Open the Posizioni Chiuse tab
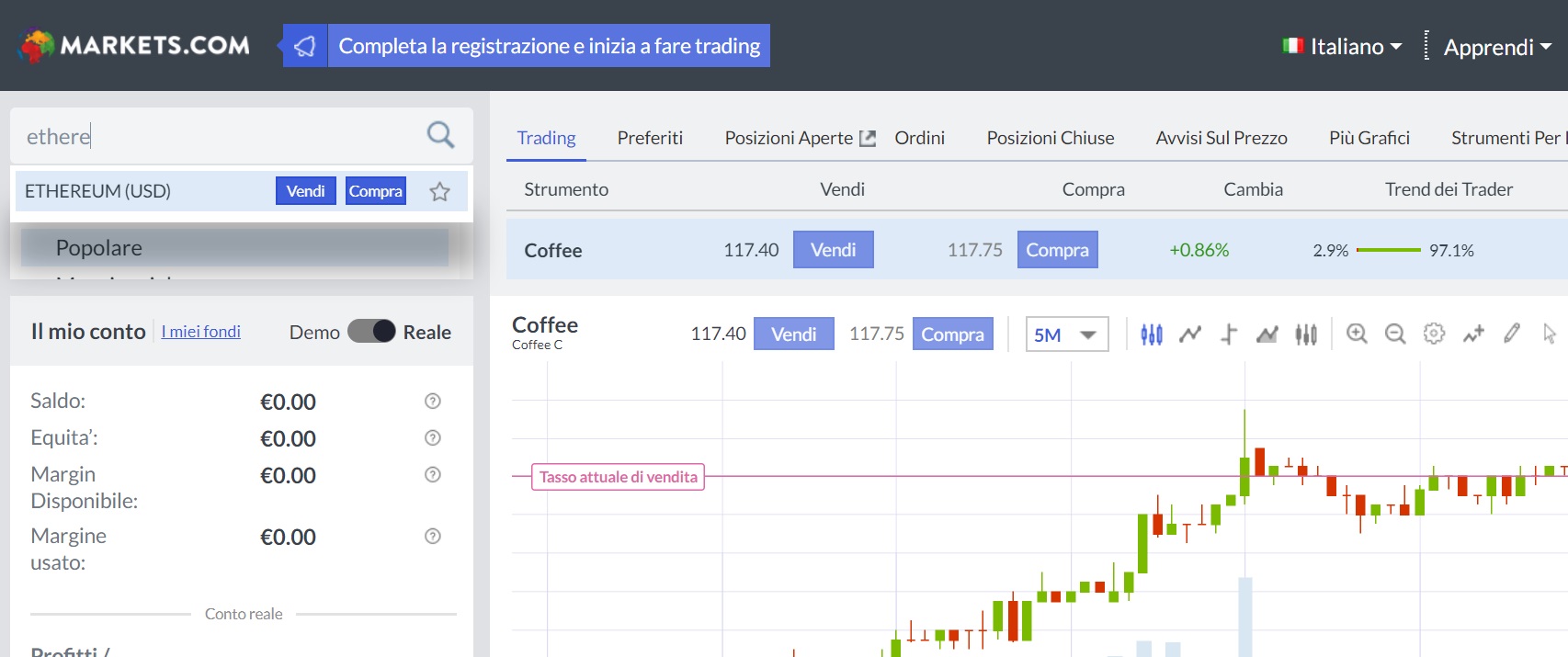This screenshot has height=657, width=1568. (x=1050, y=138)
